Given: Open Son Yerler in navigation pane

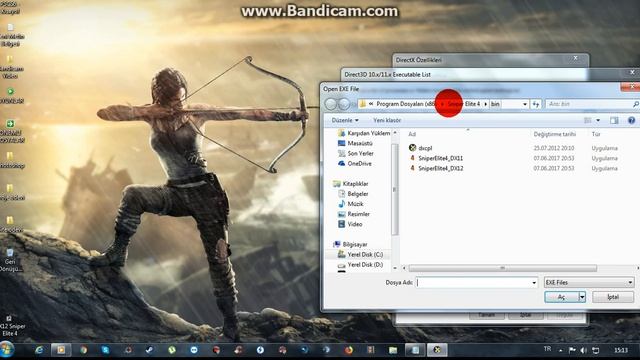Looking at the screenshot, I should pyautogui.click(x=356, y=153).
